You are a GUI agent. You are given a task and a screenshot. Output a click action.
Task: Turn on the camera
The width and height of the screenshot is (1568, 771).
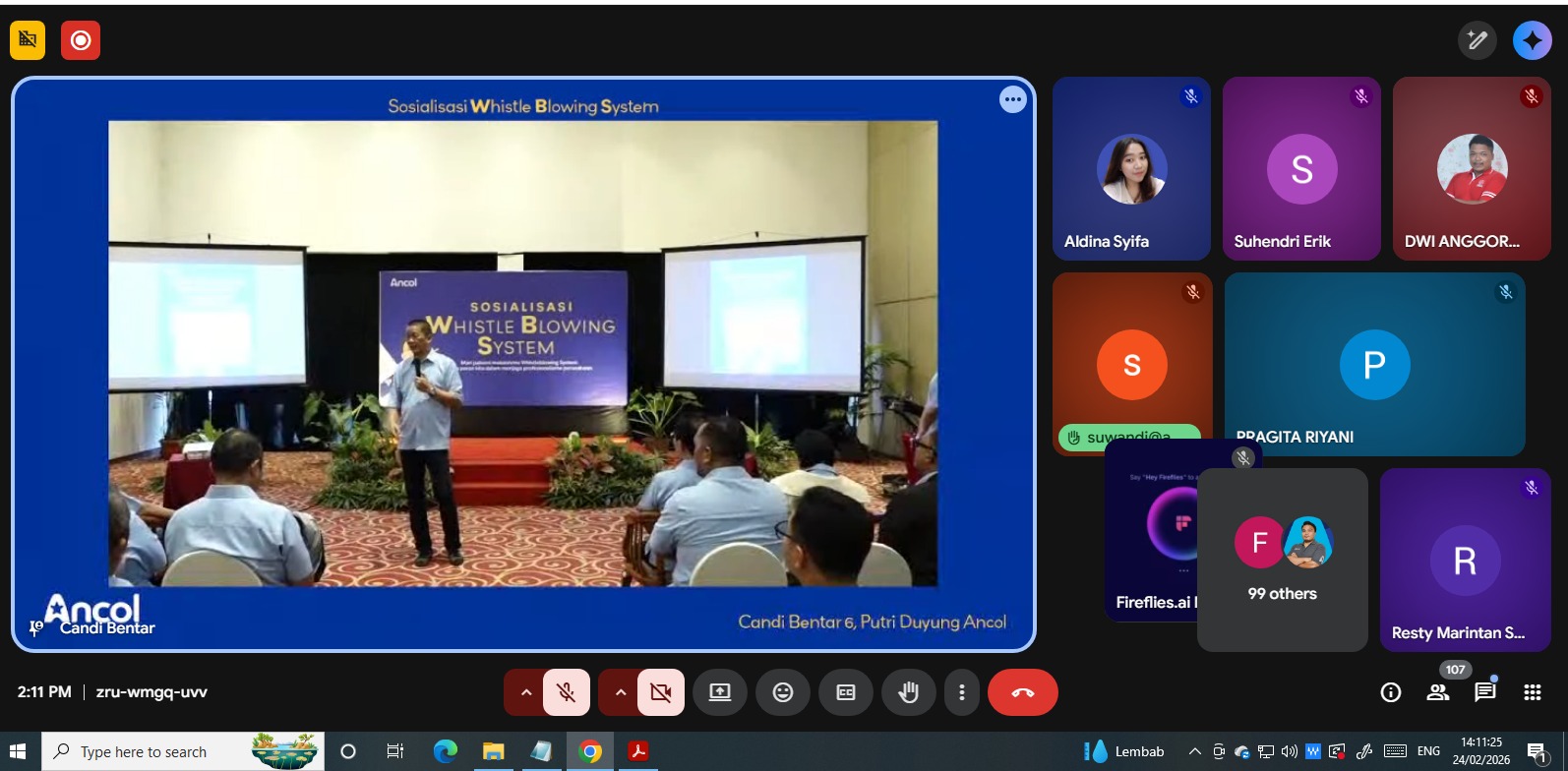[x=661, y=692]
